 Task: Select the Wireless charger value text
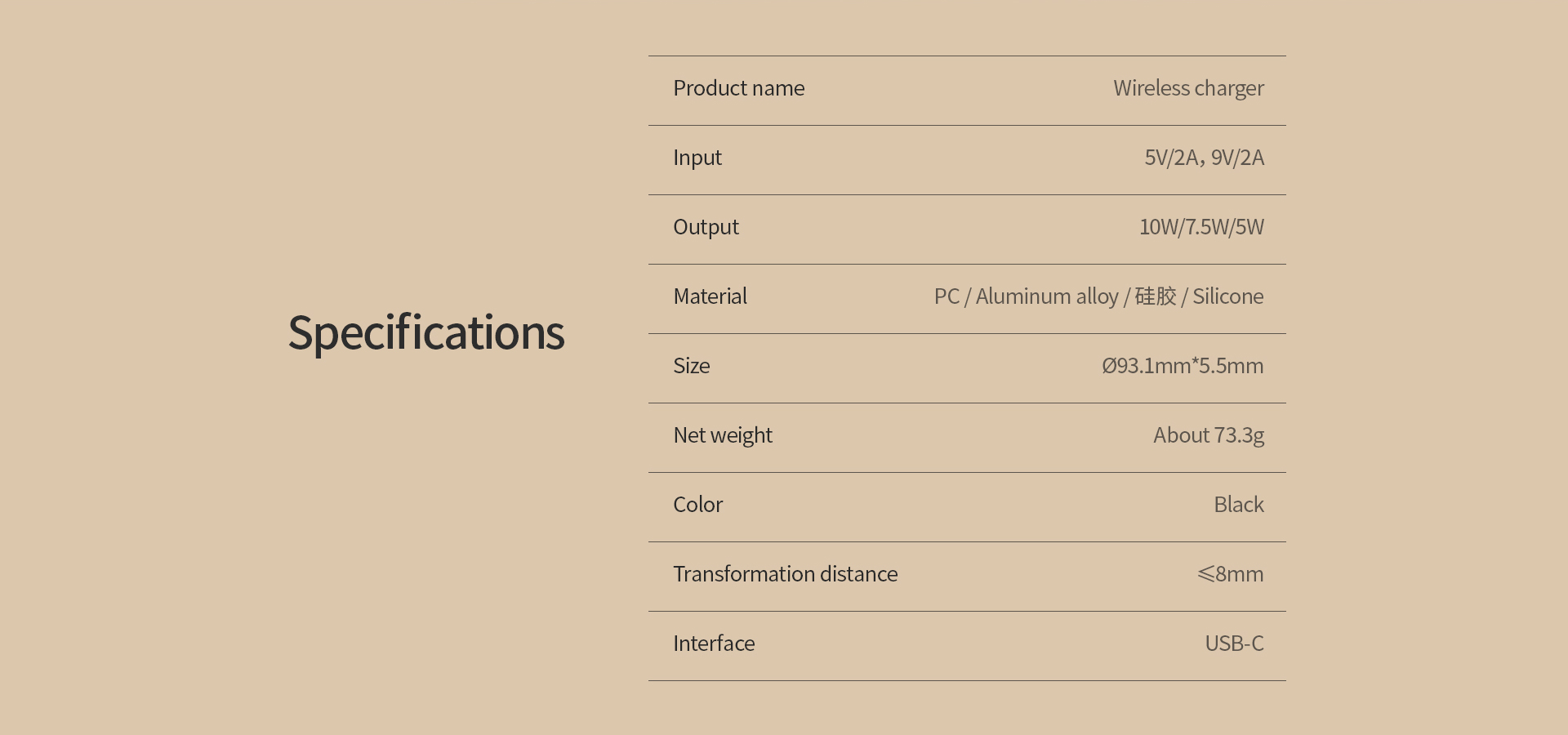pyautogui.click(x=1188, y=88)
